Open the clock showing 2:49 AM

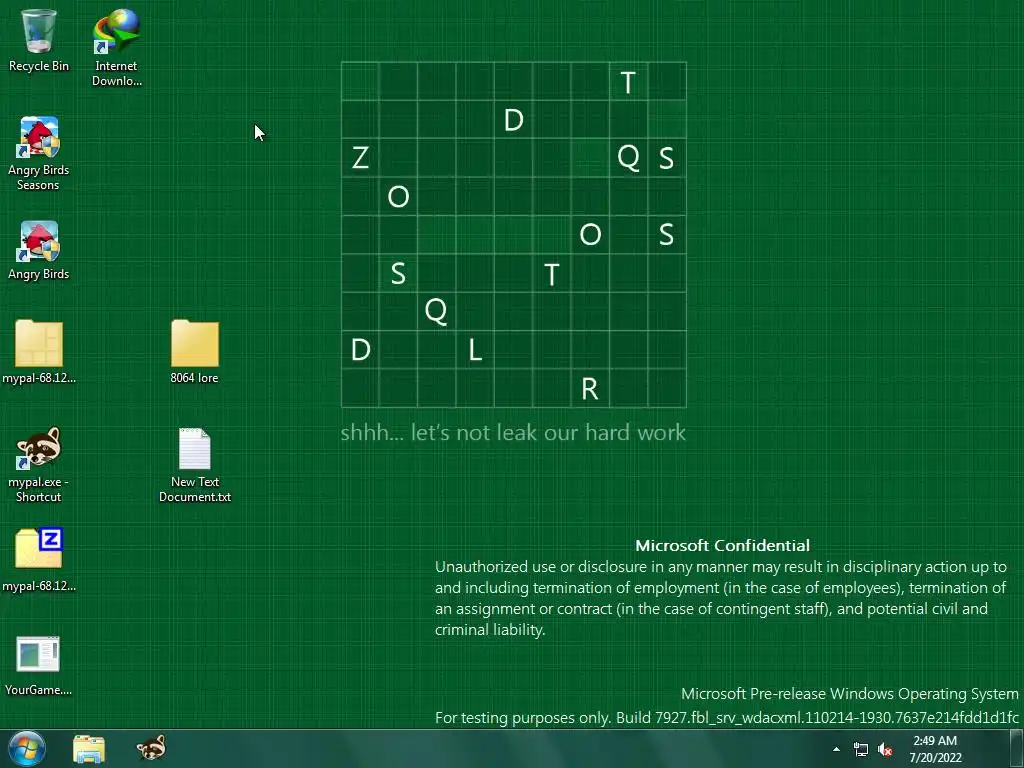[x=935, y=749]
